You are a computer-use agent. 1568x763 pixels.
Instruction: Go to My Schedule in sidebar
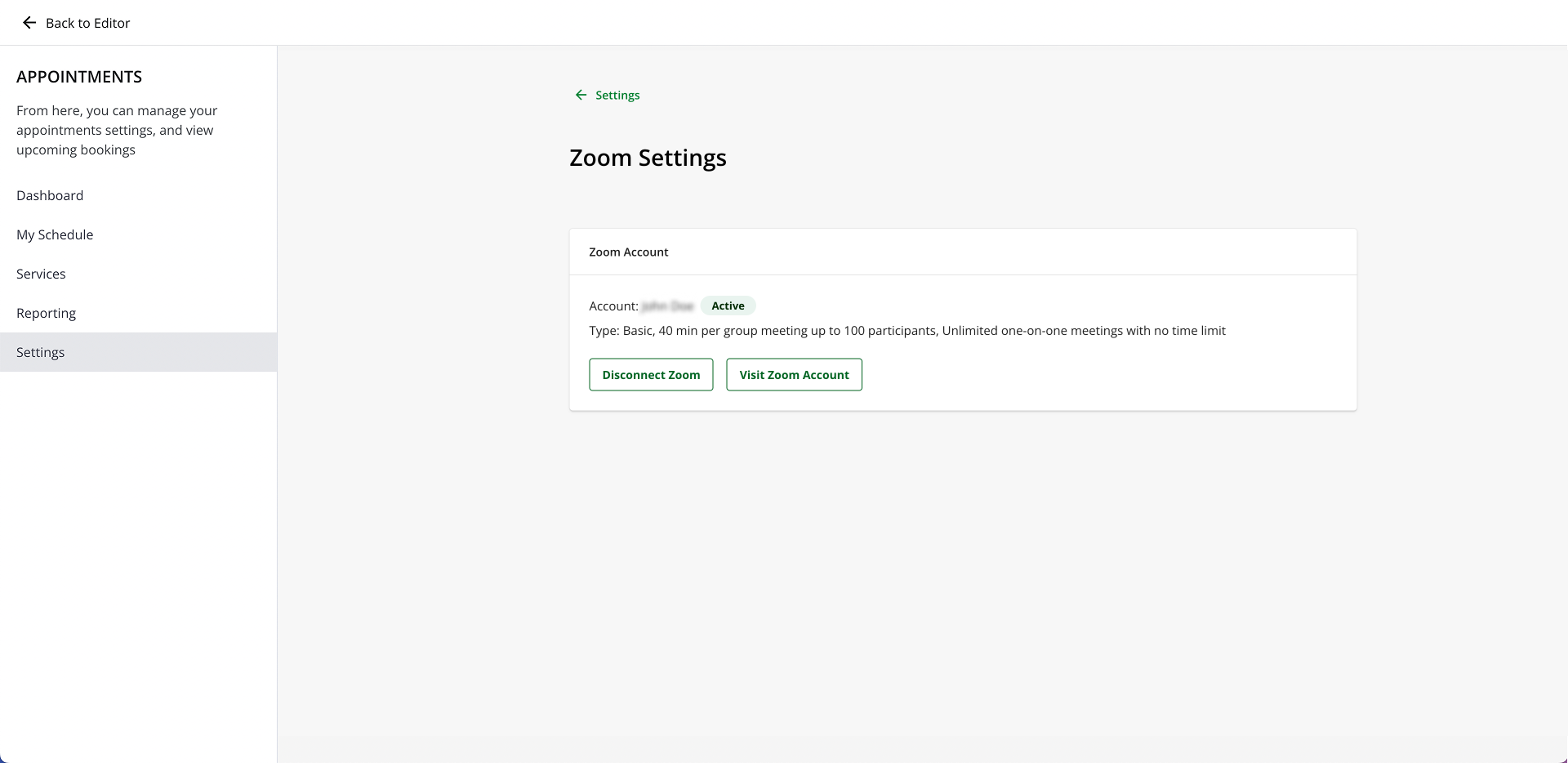[x=139, y=234]
